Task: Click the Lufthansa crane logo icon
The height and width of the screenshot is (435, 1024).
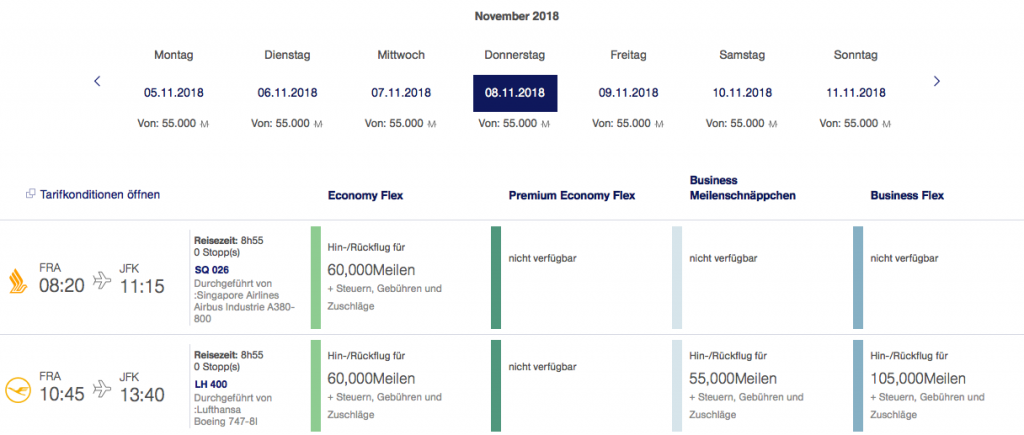Action: 16,389
